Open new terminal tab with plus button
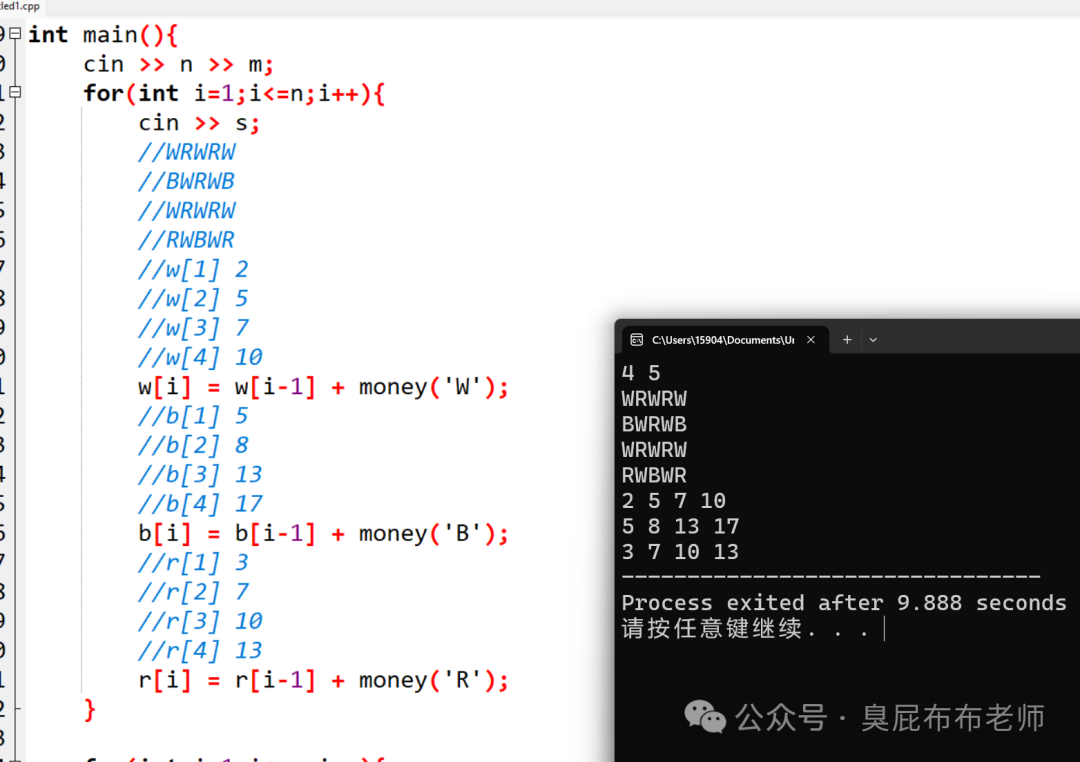The height and width of the screenshot is (762, 1080). coord(847,340)
